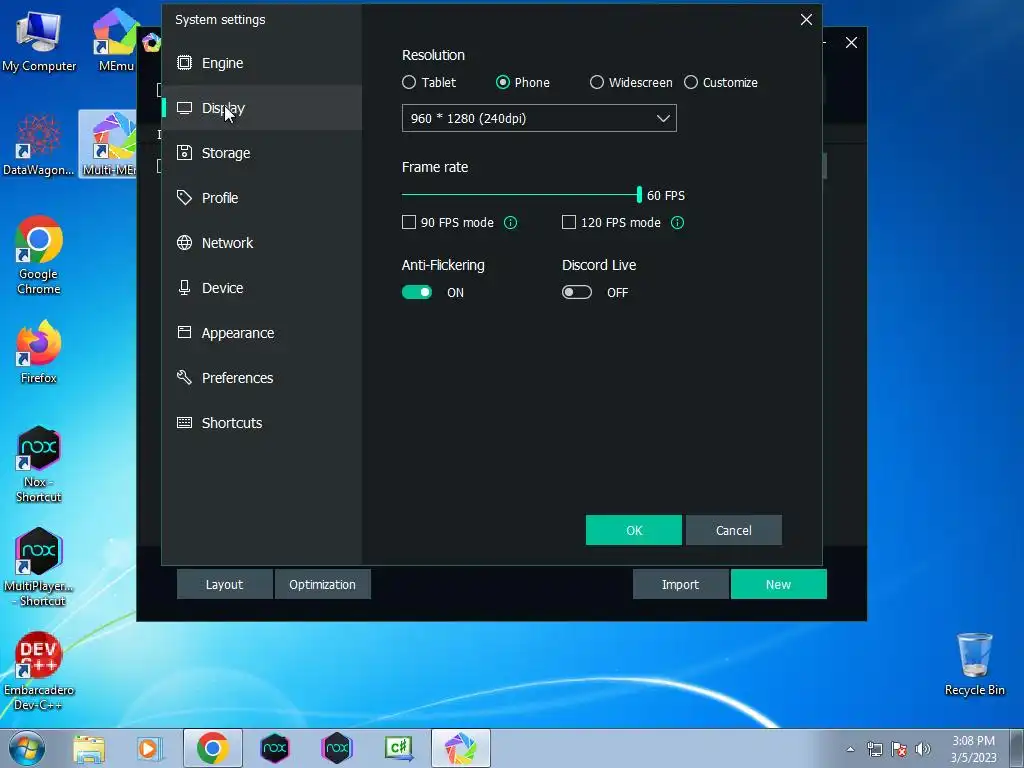Screen dimensions: 1024x768
Task: Click the Preferences wrench icon in sidebar
Action: click(x=185, y=377)
